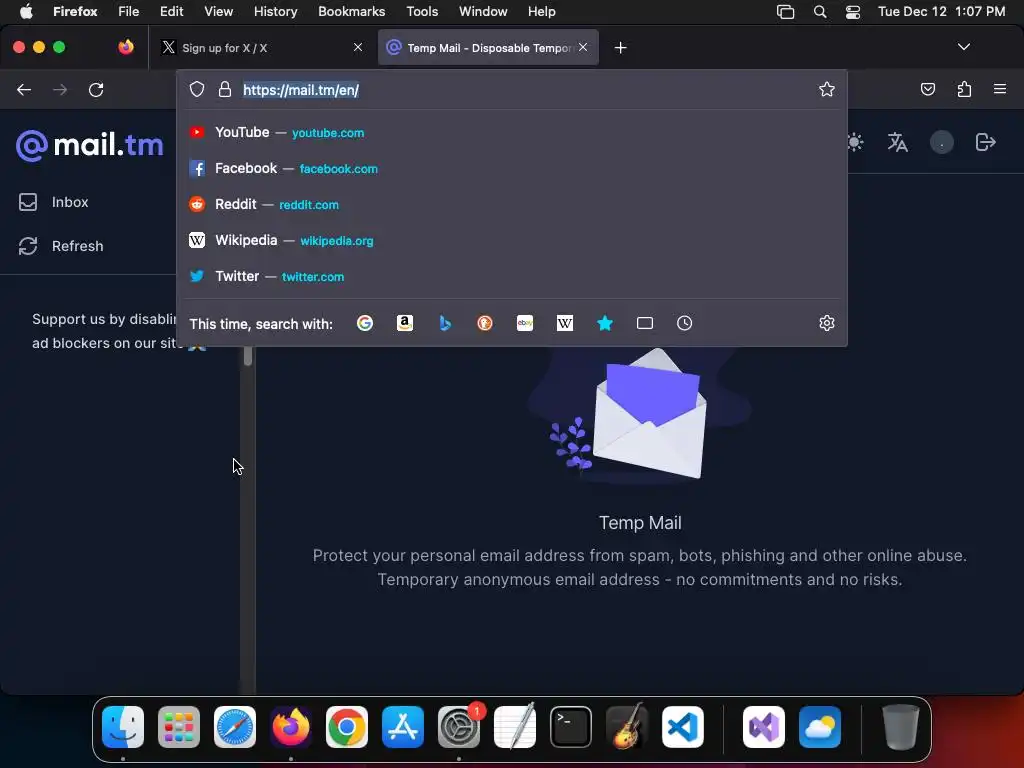
Task: Search history via the clock icon
Action: tap(684, 323)
